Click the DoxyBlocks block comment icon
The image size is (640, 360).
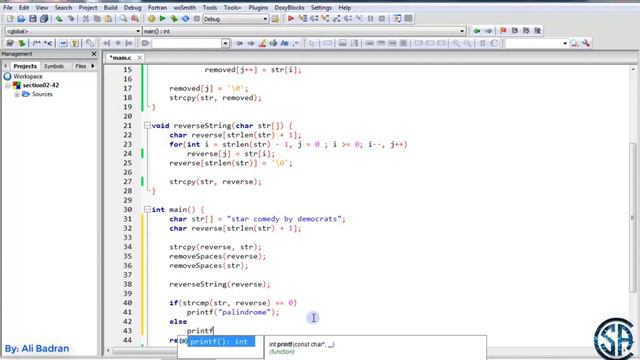click(36, 43)
